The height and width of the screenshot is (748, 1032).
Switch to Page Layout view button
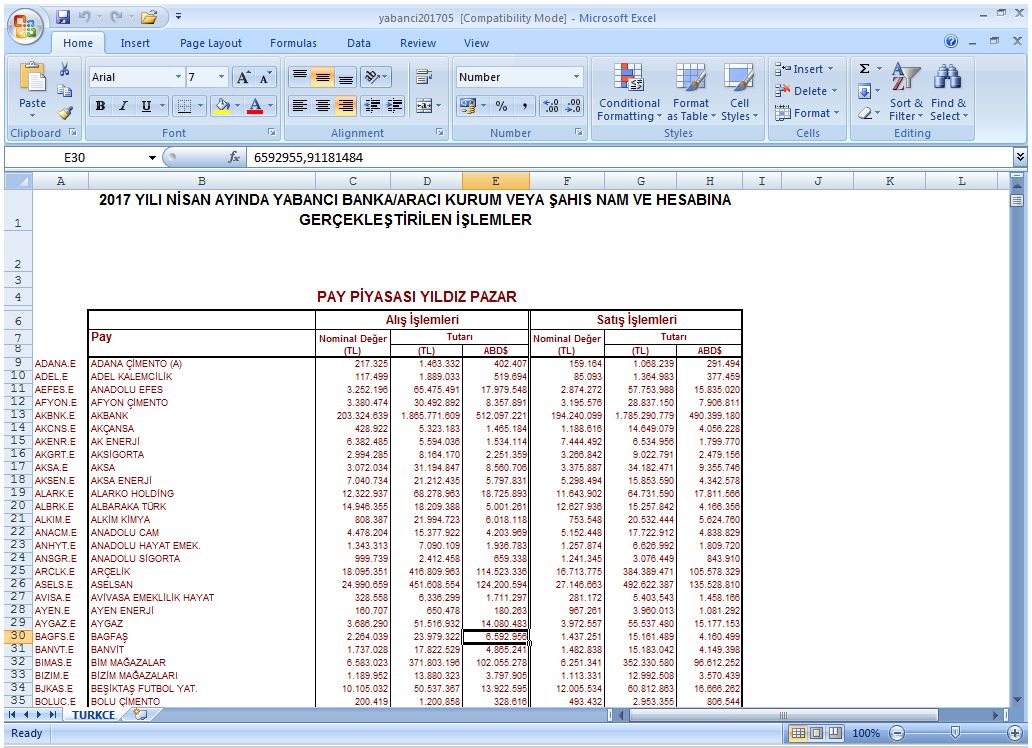pos(817,733)
